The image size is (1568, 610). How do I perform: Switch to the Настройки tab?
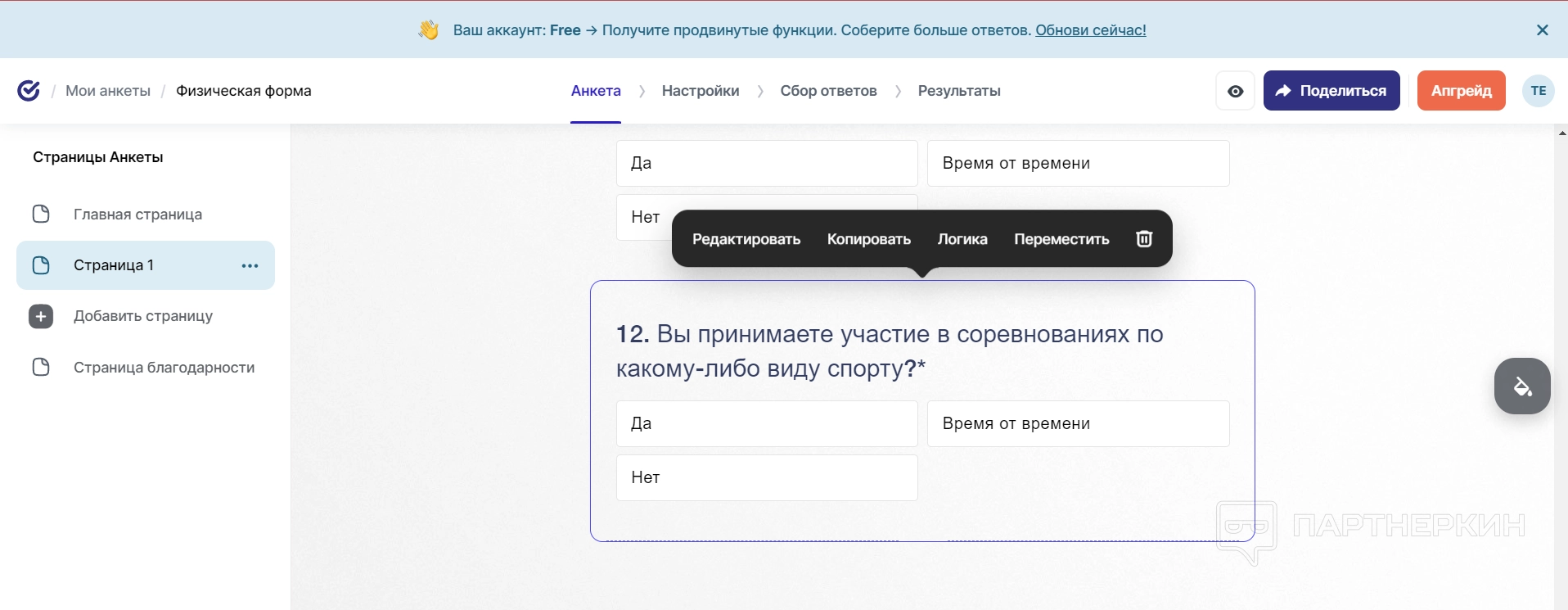coord(700,91)
